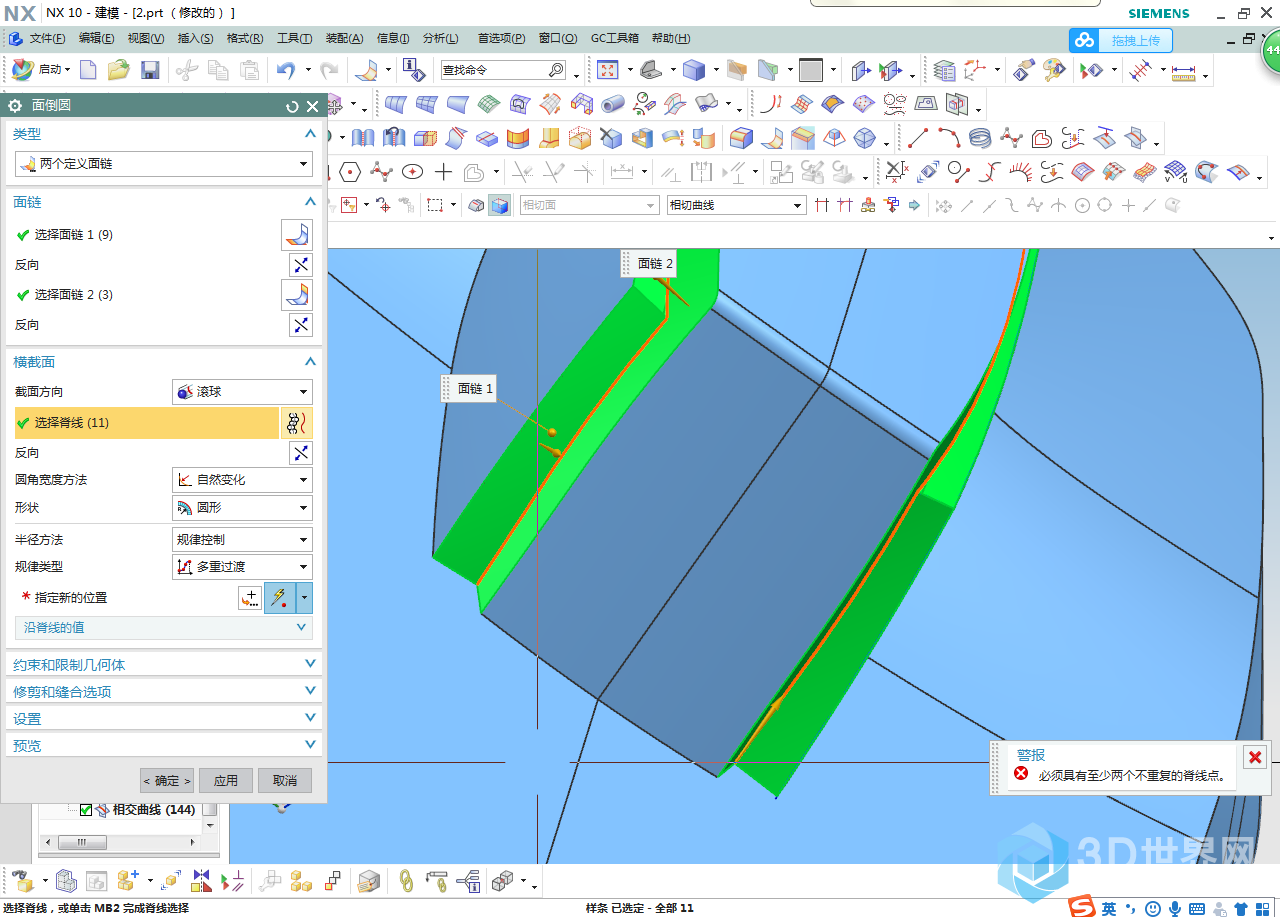The height and width of the screenshot is (917, 1280).
Task: Reverse the spine direction icon
Action: point(300,453)
